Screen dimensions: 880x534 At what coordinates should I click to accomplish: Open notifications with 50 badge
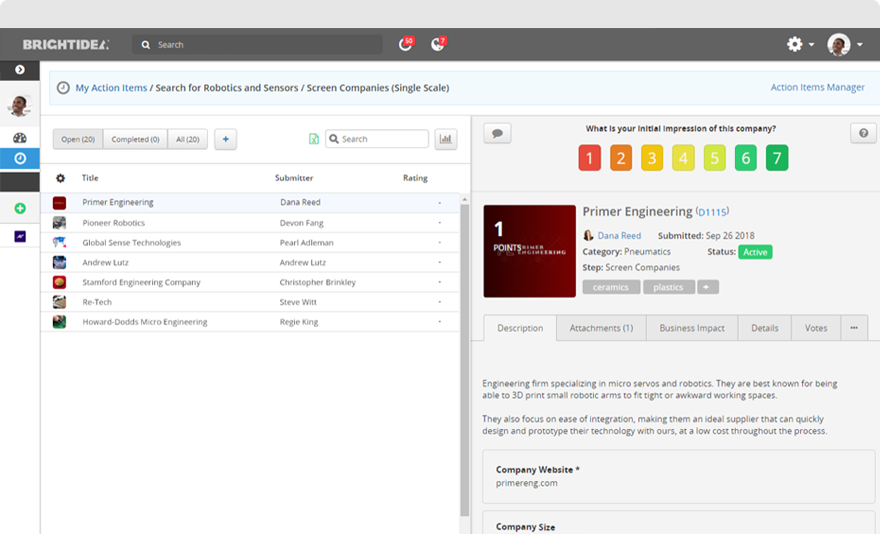[x=406, y=44]
